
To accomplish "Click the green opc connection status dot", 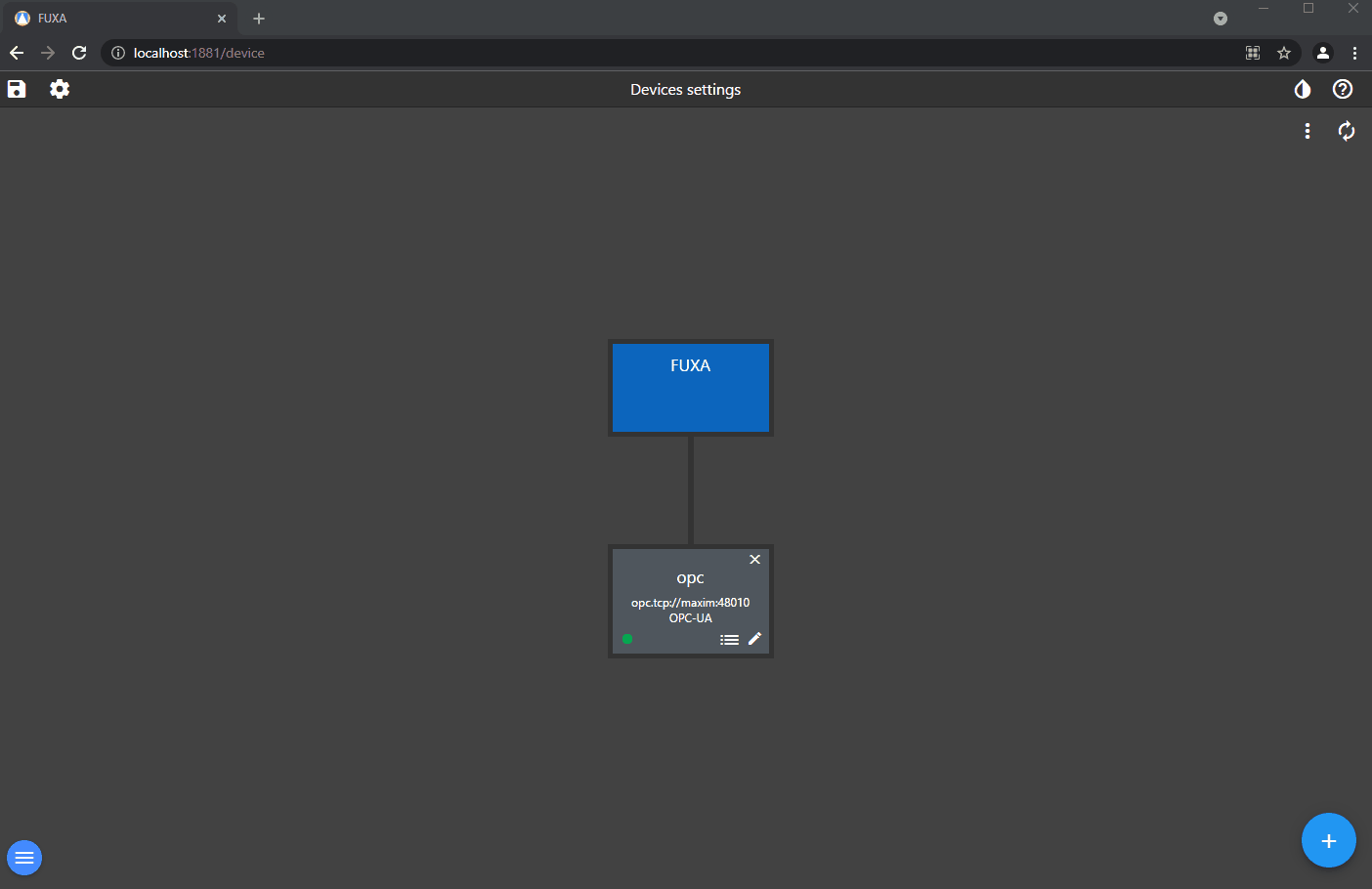I will [x=627, y=640].
